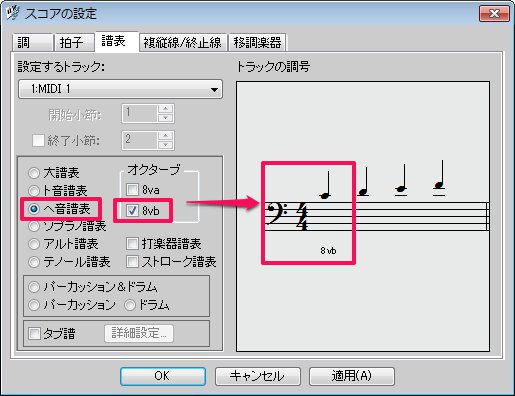
Task: Confirm with the OK button
Action: click(163, 376)
